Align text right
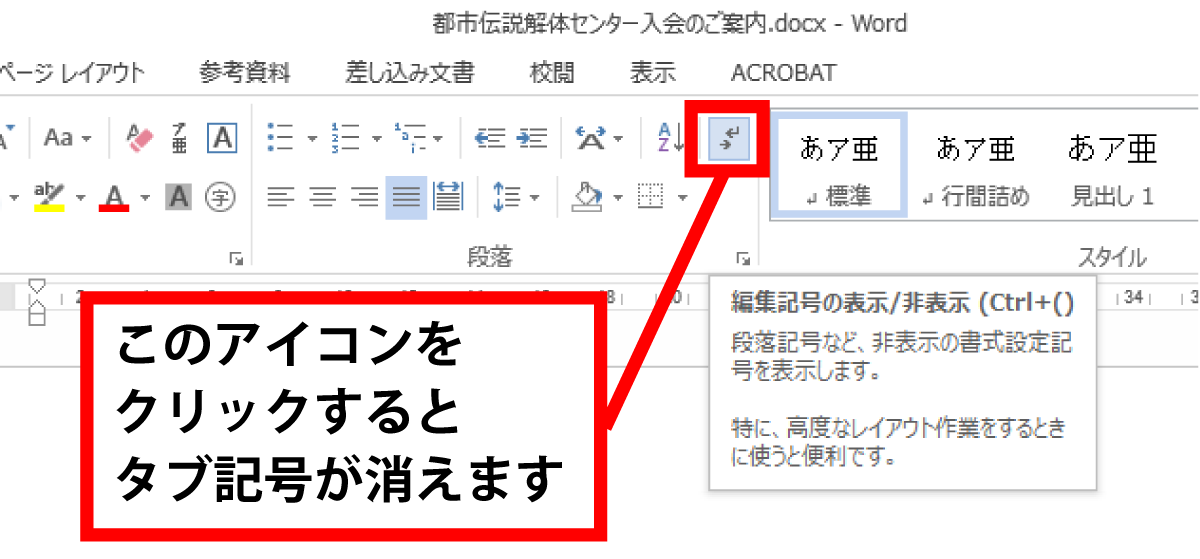Screen dimensions: 1200x559 click(365, 197)
